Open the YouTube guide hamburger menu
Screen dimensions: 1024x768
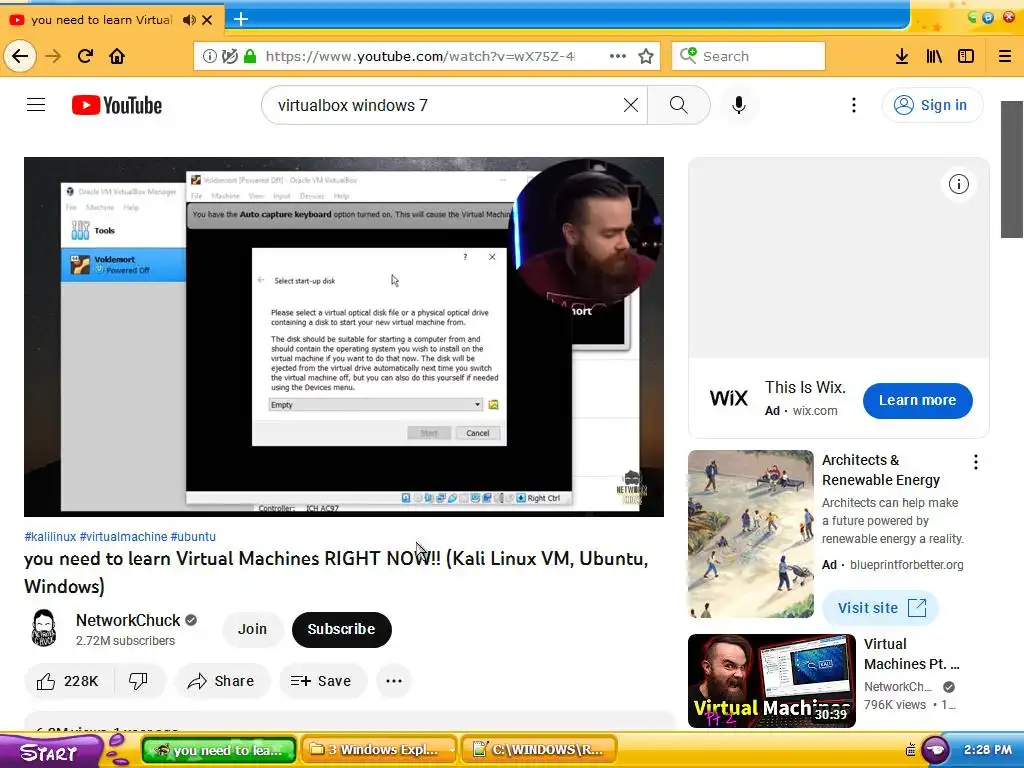click(x=36, y=104)
